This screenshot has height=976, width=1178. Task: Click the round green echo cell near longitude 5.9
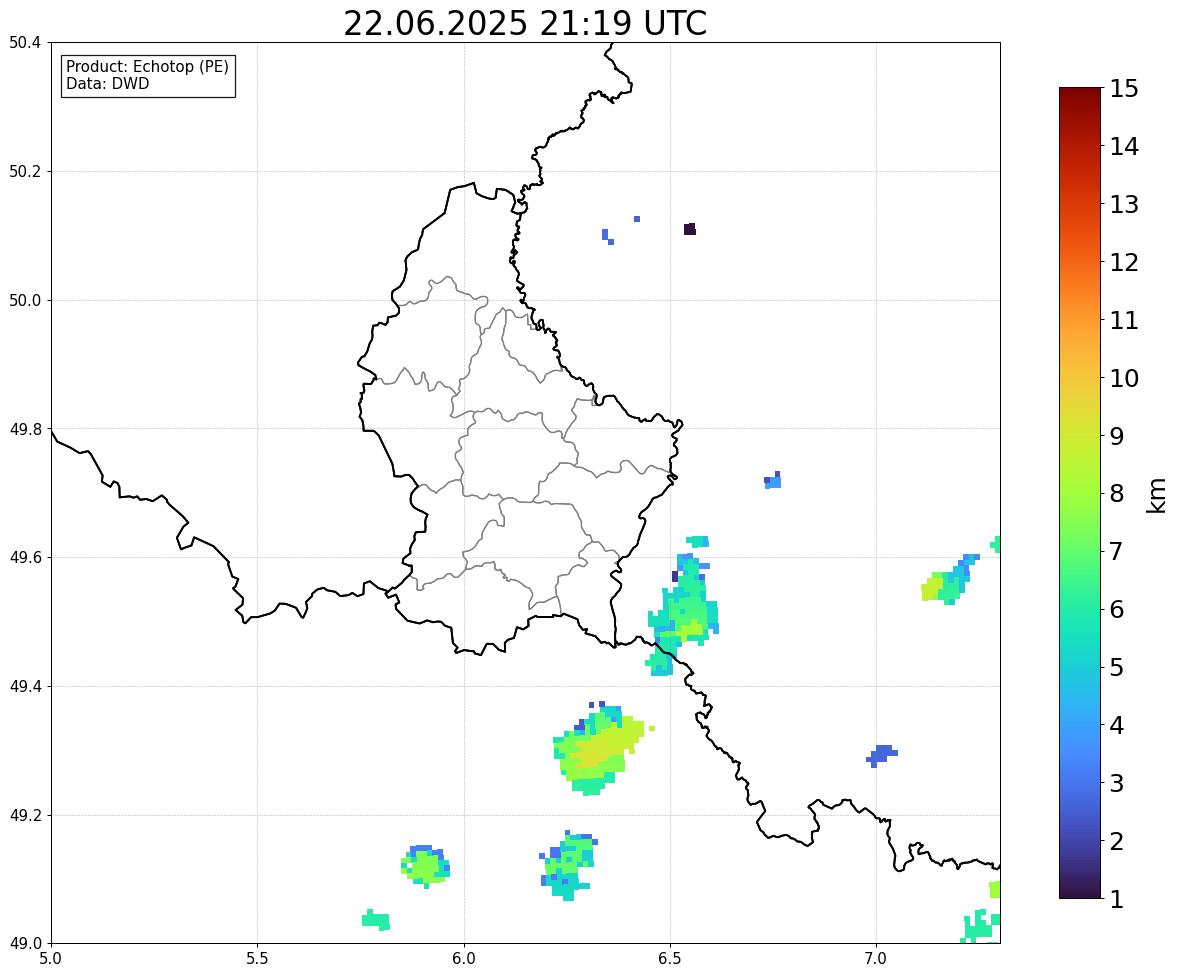425,866
